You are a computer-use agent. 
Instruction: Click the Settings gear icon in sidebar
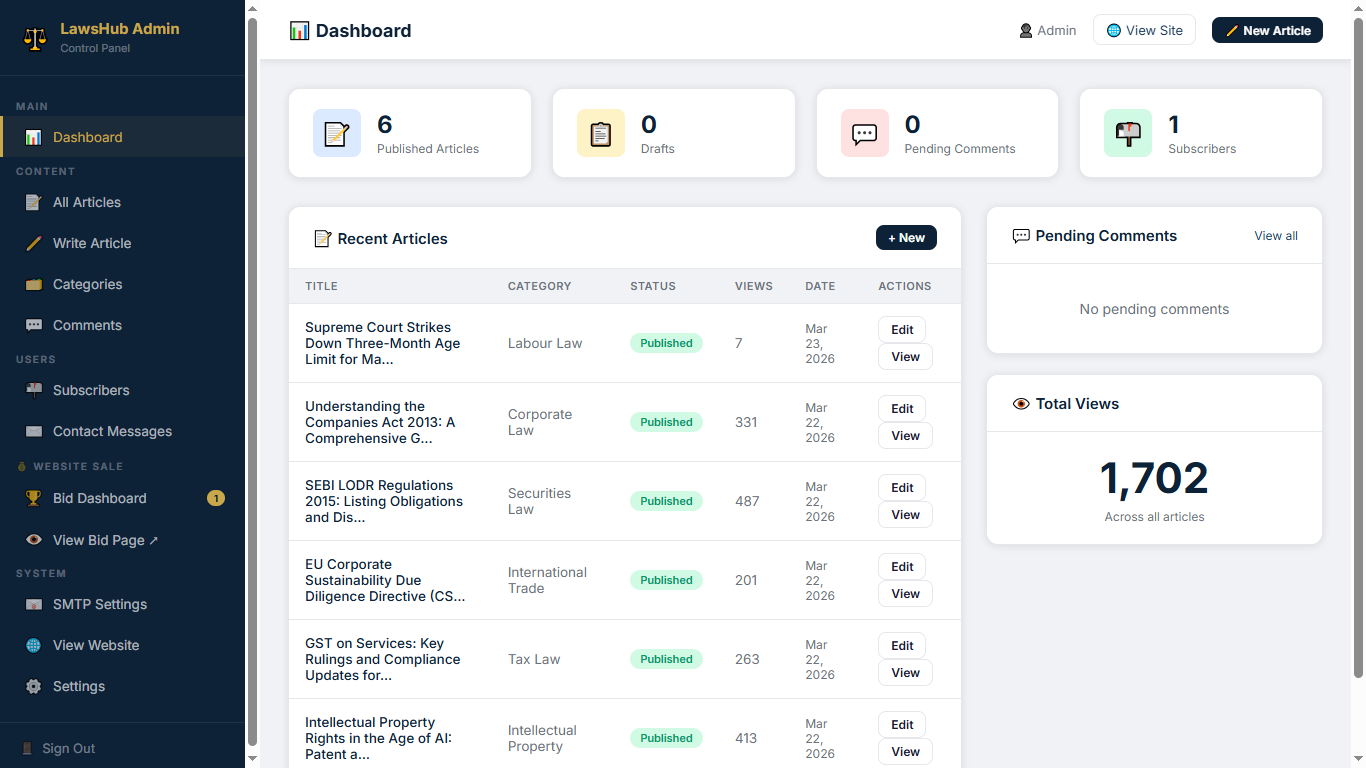tap(34, 687)
